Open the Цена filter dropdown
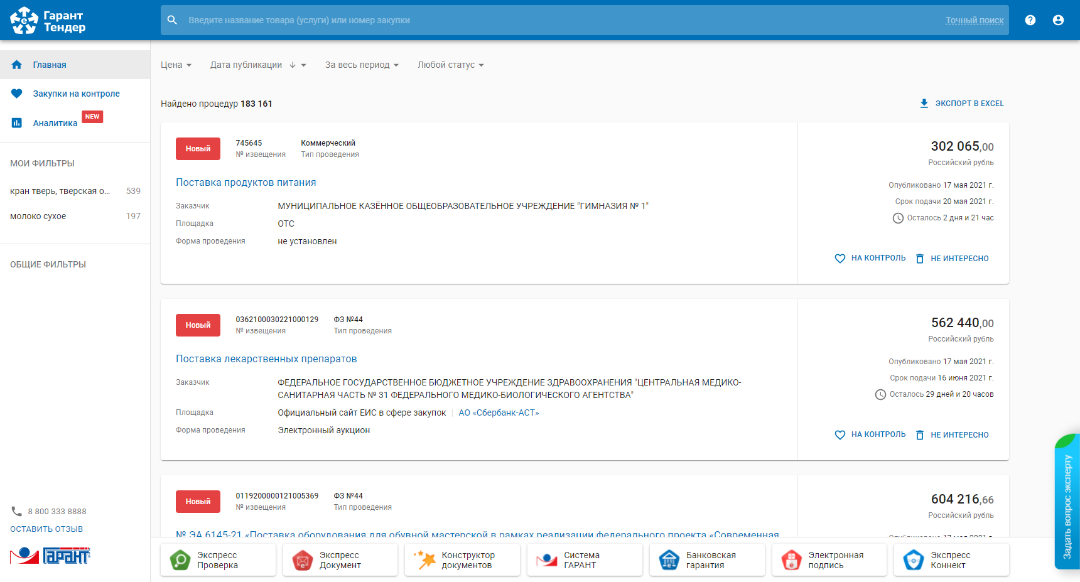This screenshot has height=582, width=1080. click(x=176, y=65)
